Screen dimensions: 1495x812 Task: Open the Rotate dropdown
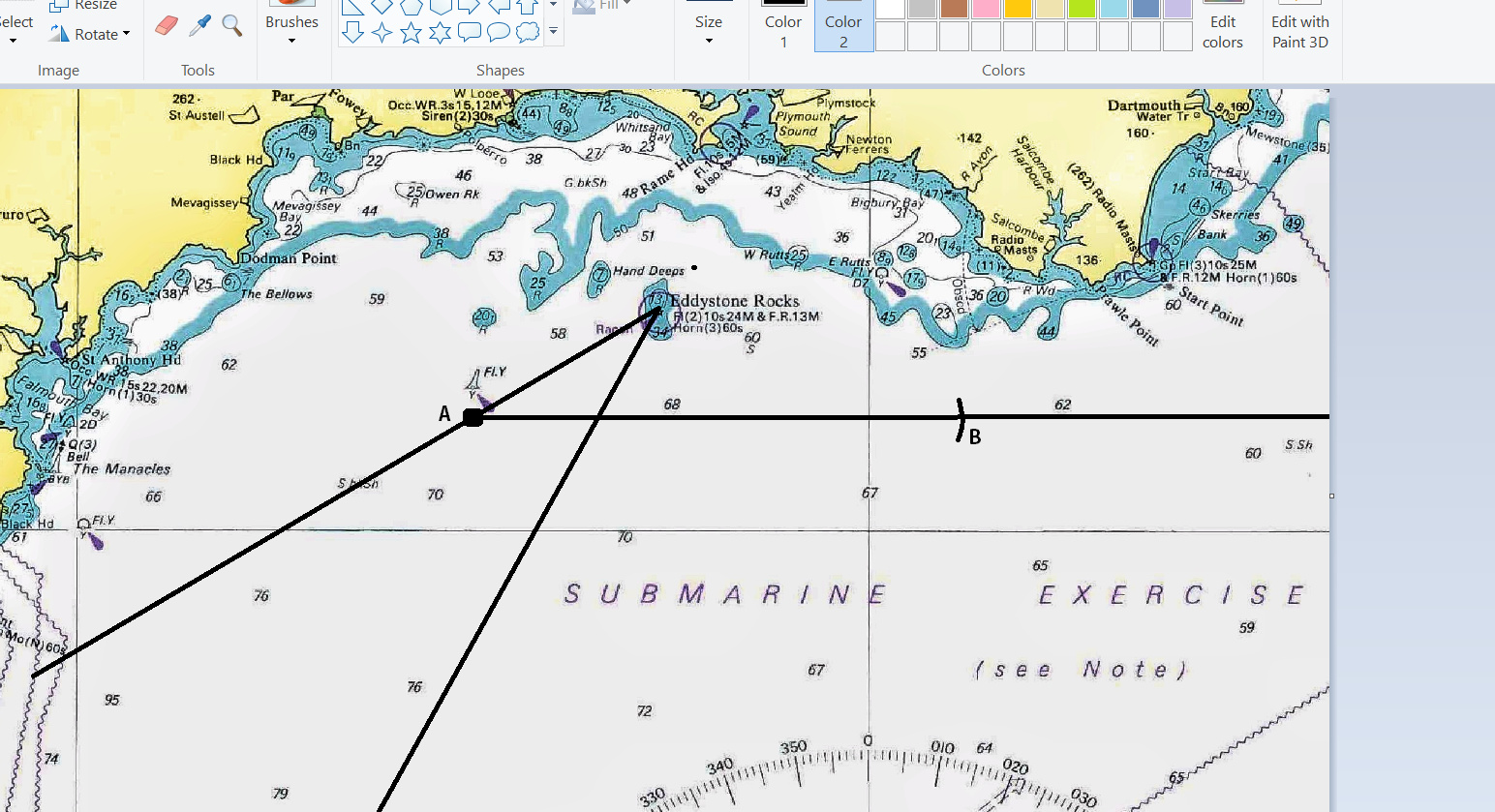coord(90,34)
